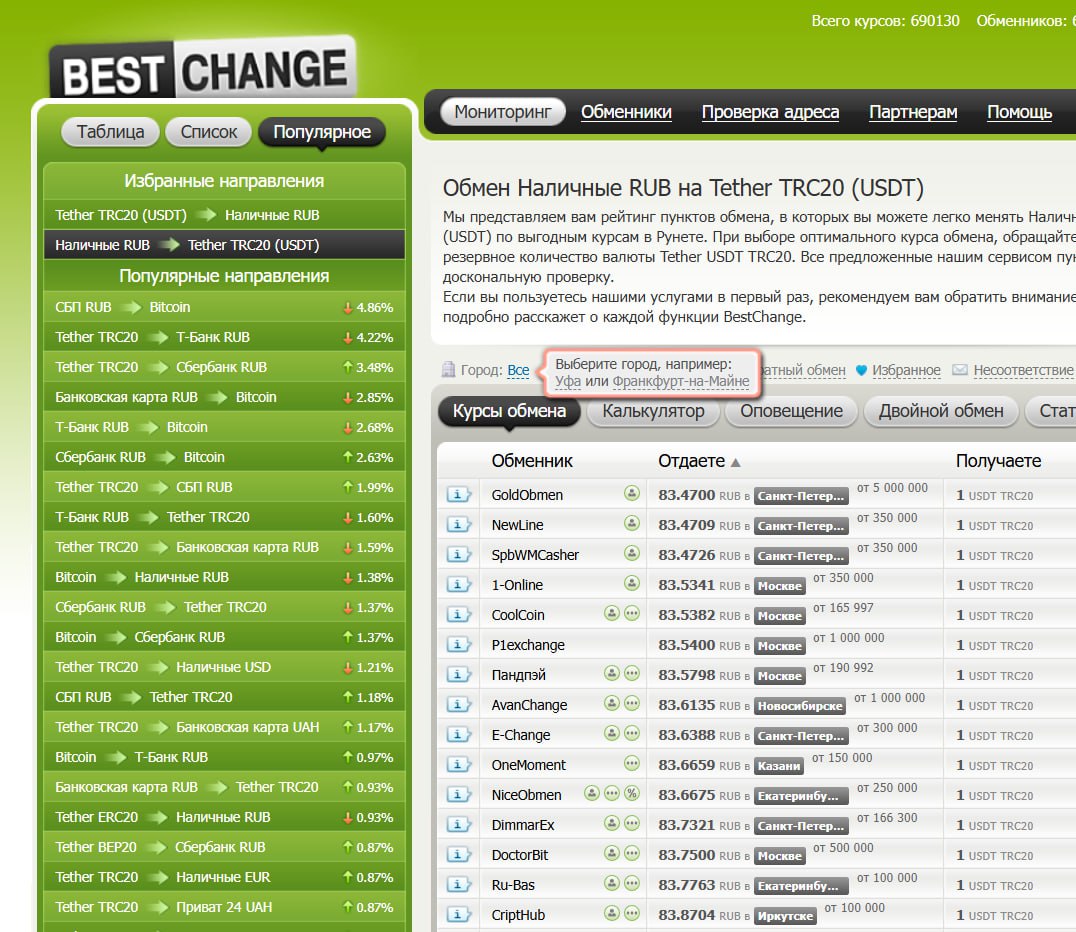Open popular direction Tether TRC20 to Приват 24 UAH

click(x=224, y=907)
